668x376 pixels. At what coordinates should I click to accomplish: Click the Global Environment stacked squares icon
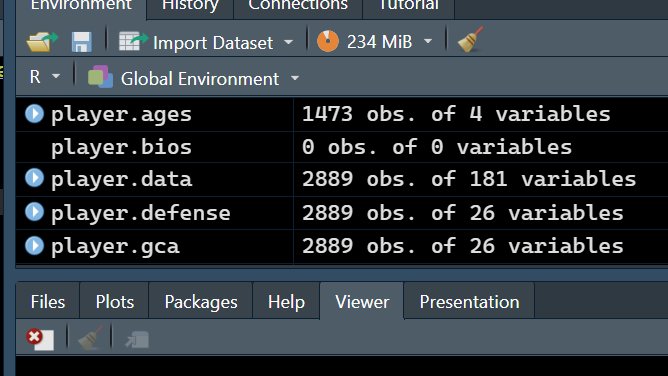(100, 77)
